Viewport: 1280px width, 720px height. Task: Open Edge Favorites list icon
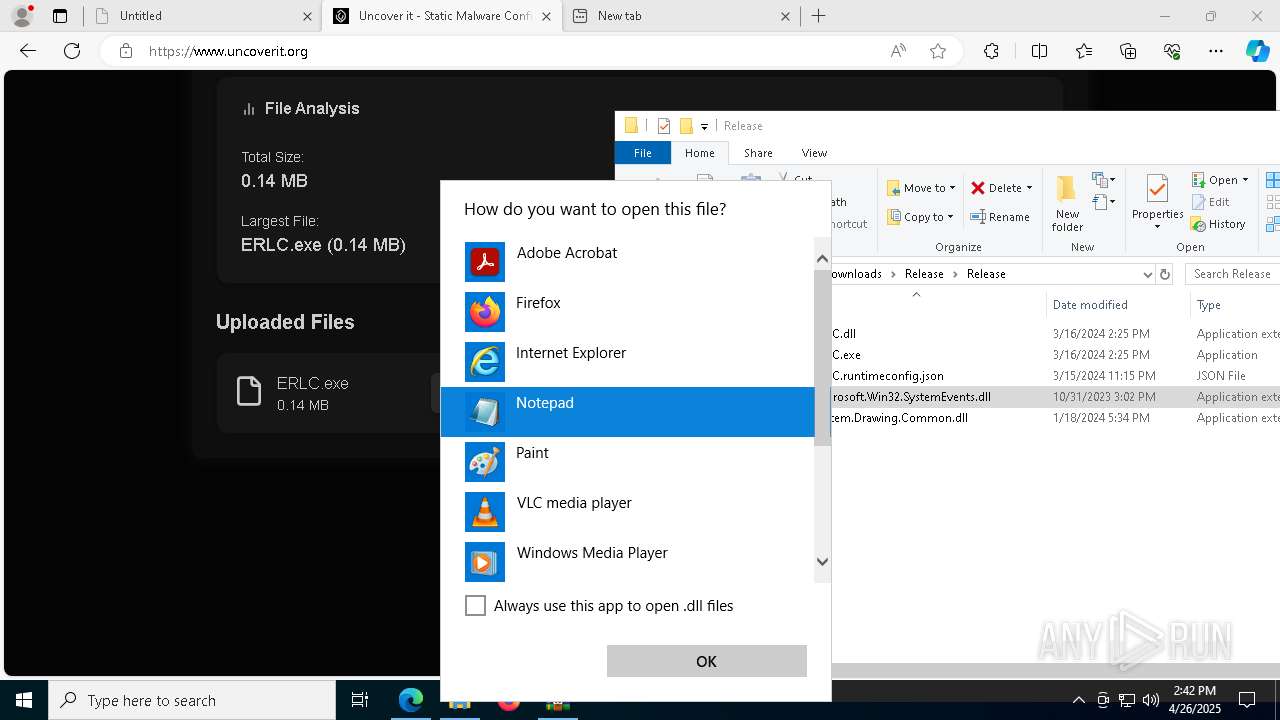coord(1084,51)
